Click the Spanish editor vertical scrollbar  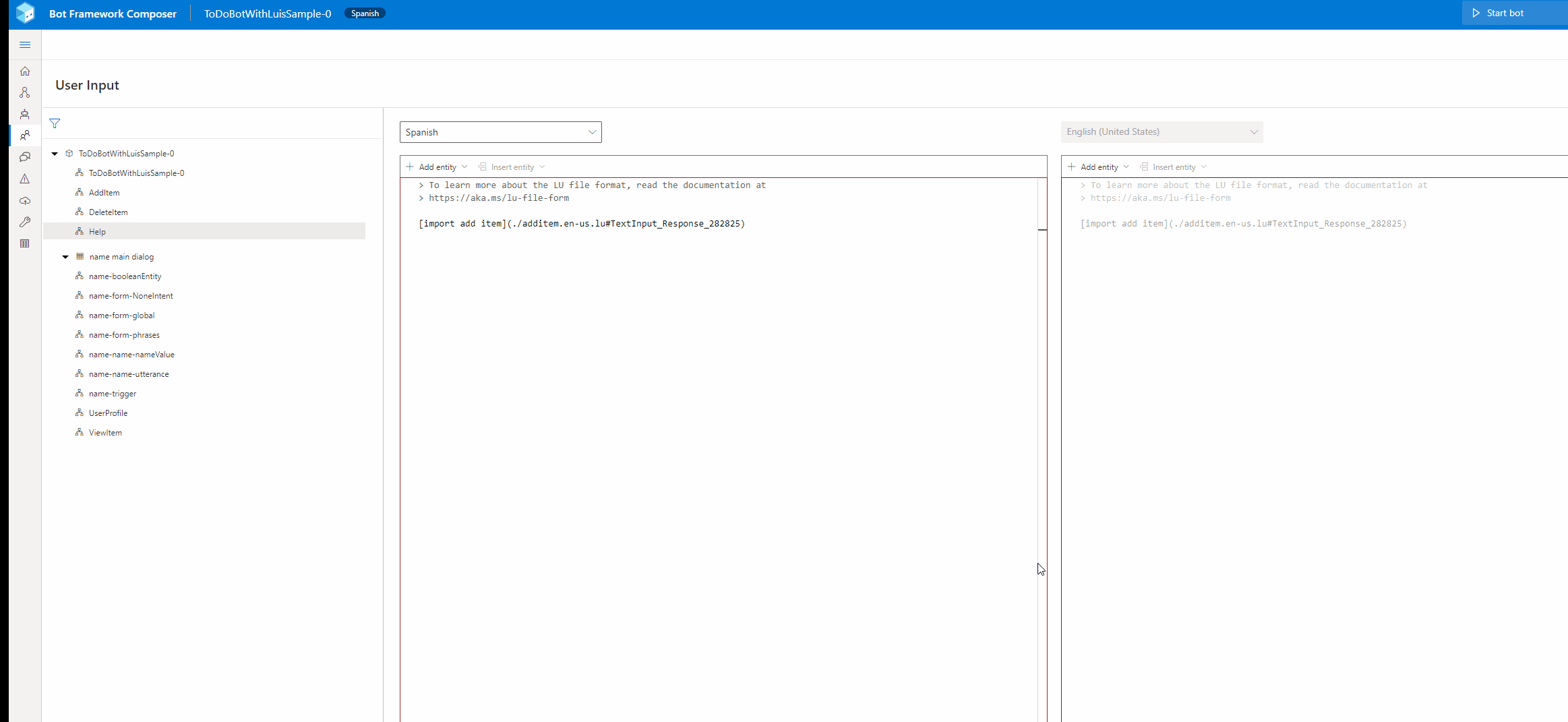[x=1042, y=450]
